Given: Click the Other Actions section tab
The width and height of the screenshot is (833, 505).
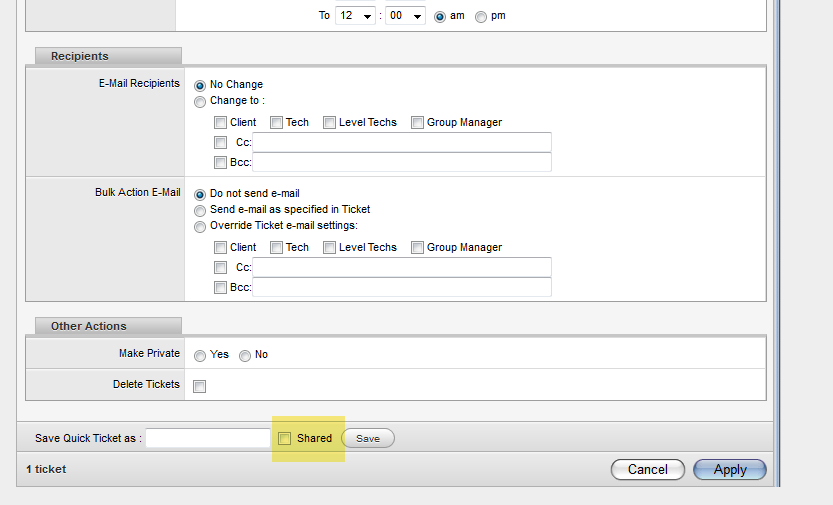Looking at the screenshot, I should coord(108,326).
